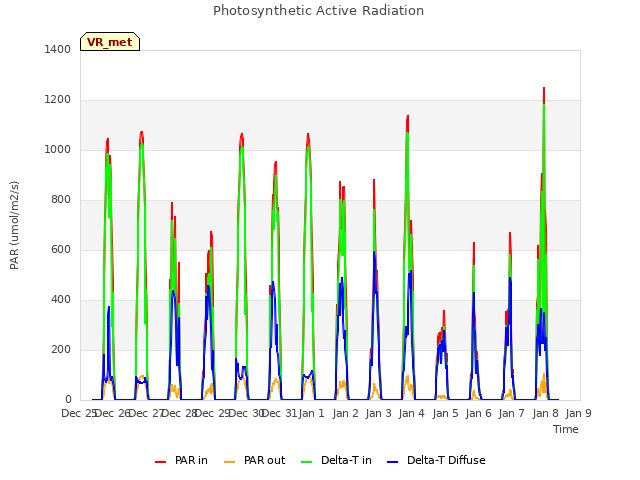Click the Jan 3 blue diffuse peak near 600
640x480 pixels.
[x=374, y=252]
